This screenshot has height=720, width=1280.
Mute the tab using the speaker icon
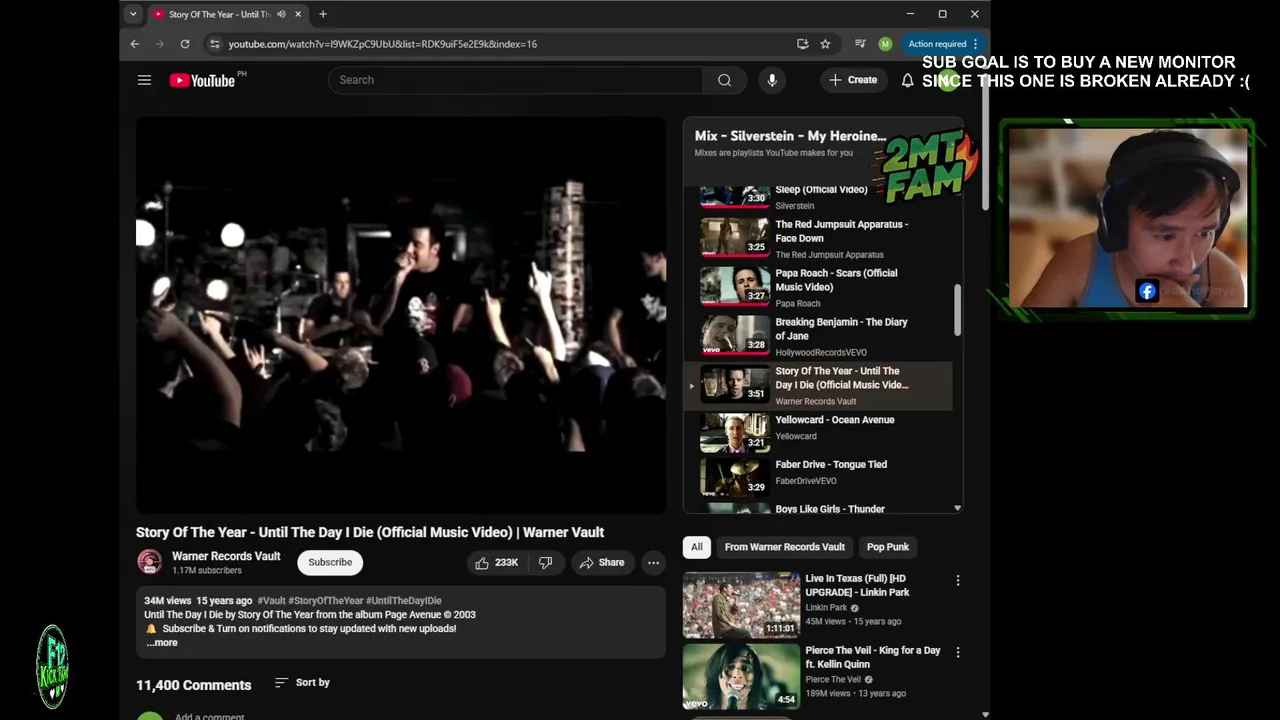(281, 14)
